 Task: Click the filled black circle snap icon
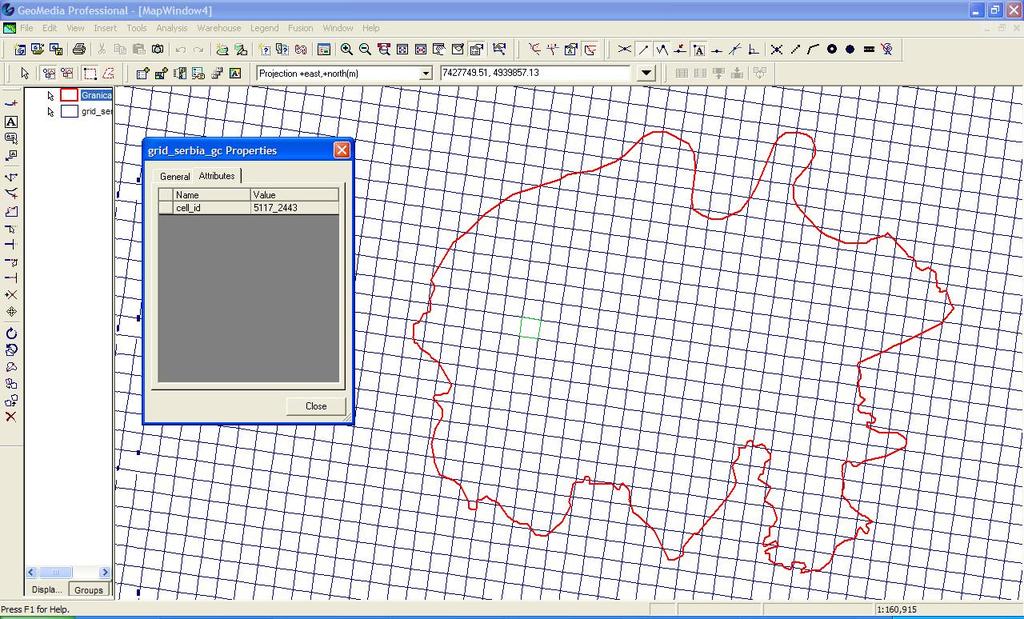coord(850,49)
